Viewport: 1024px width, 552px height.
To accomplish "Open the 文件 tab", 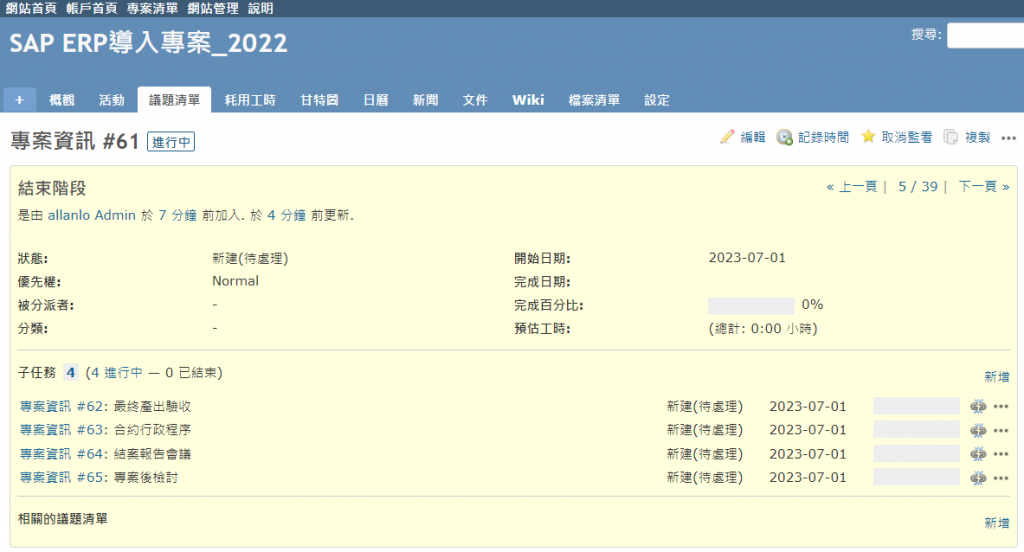I will click(x=475, y=100).
